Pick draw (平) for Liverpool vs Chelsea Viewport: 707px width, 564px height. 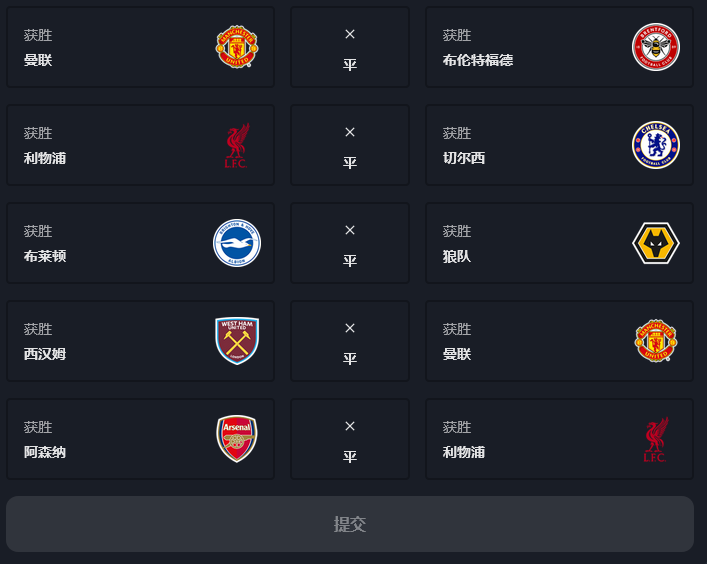pos(350,146)
